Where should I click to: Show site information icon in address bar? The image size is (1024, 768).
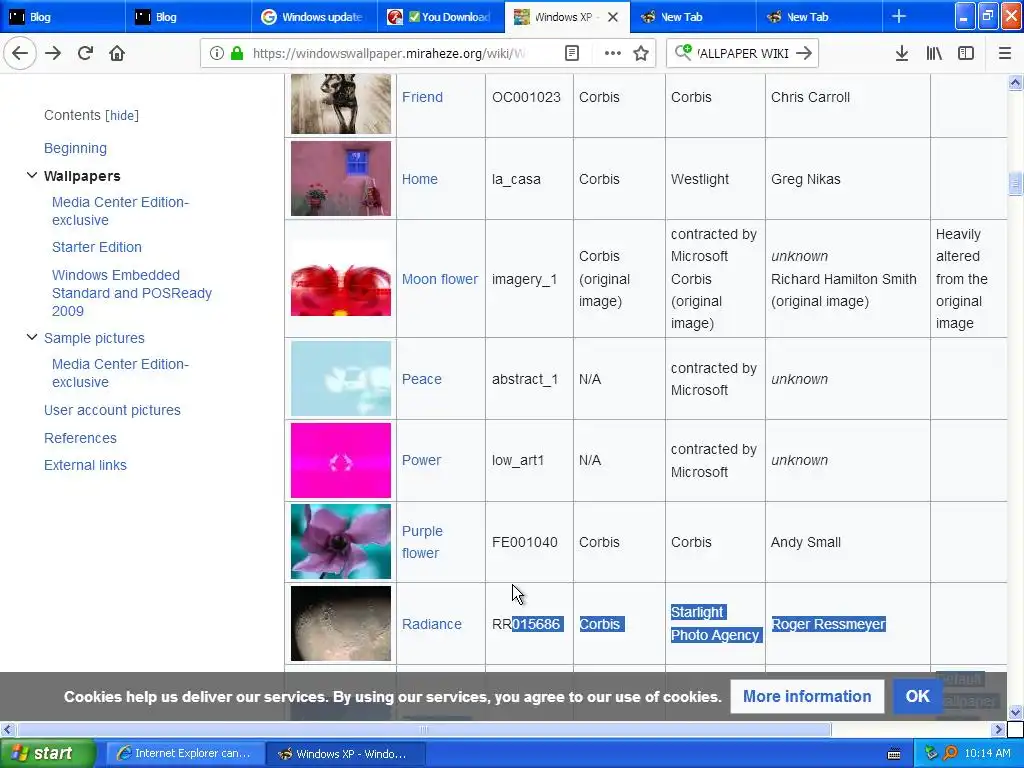[x=217, y=53]
